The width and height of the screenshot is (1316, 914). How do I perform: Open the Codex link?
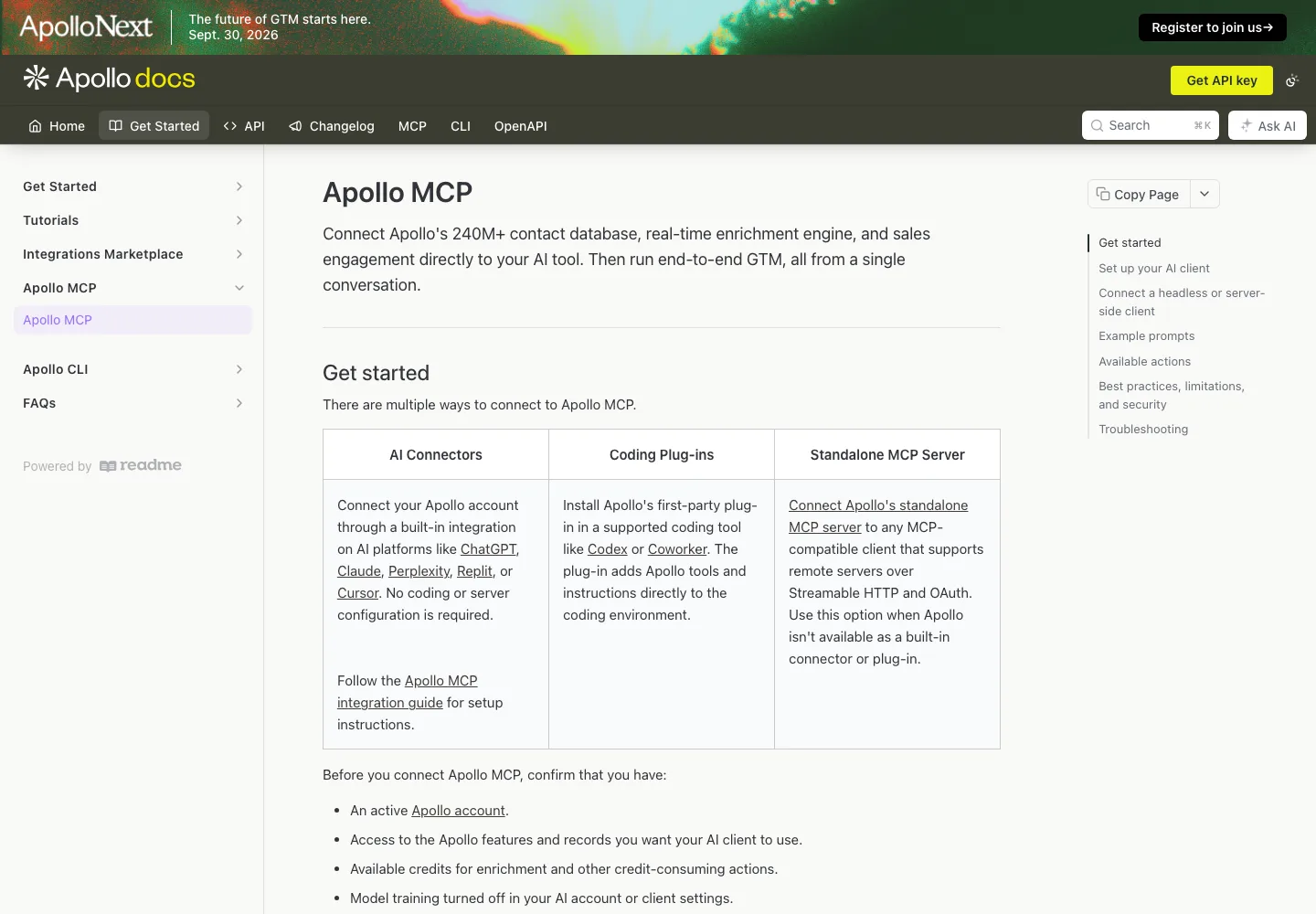coord(607,549)
